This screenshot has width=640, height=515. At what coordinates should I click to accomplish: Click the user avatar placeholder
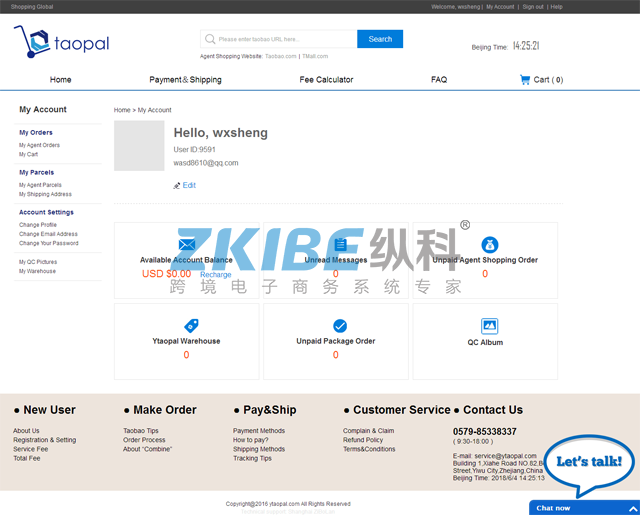(139, 146)
